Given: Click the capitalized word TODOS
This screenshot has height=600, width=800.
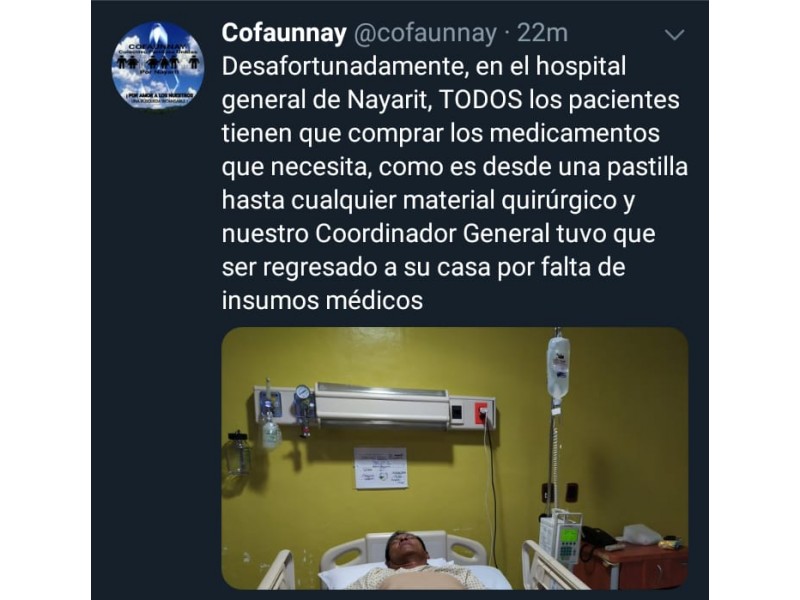Looking at the screenshot, I should [481, 100].
